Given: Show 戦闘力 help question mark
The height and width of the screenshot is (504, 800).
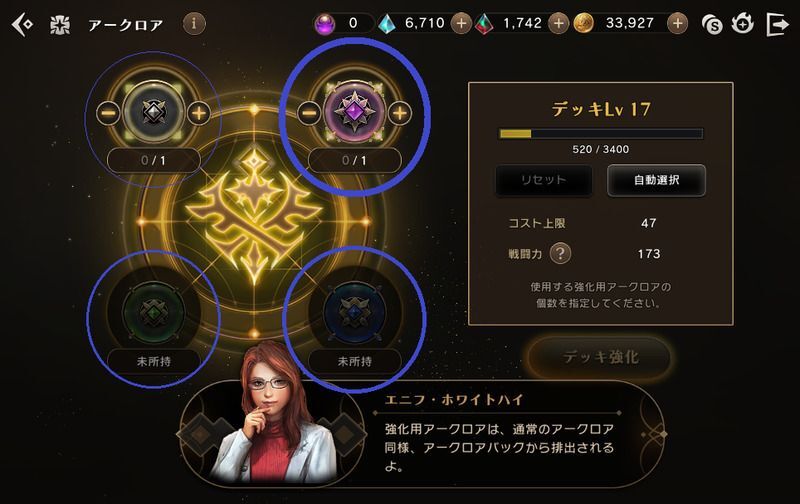Looking at the screenshot, I should (x=560, y=254).
